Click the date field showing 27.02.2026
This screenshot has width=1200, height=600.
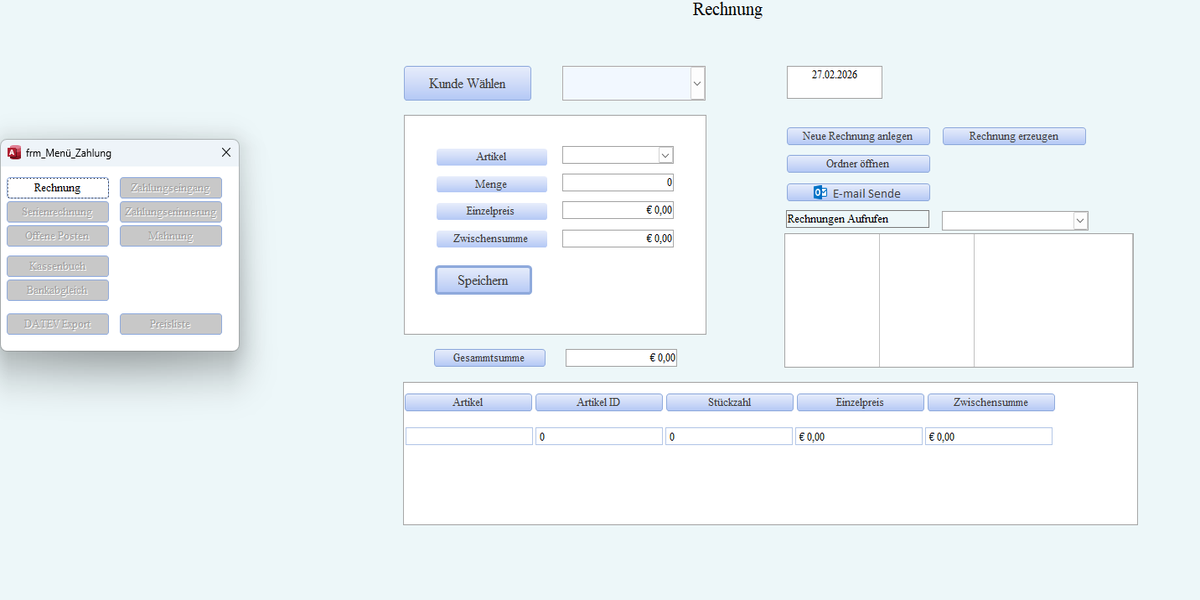pyautogui.click(x=835, y=83)
